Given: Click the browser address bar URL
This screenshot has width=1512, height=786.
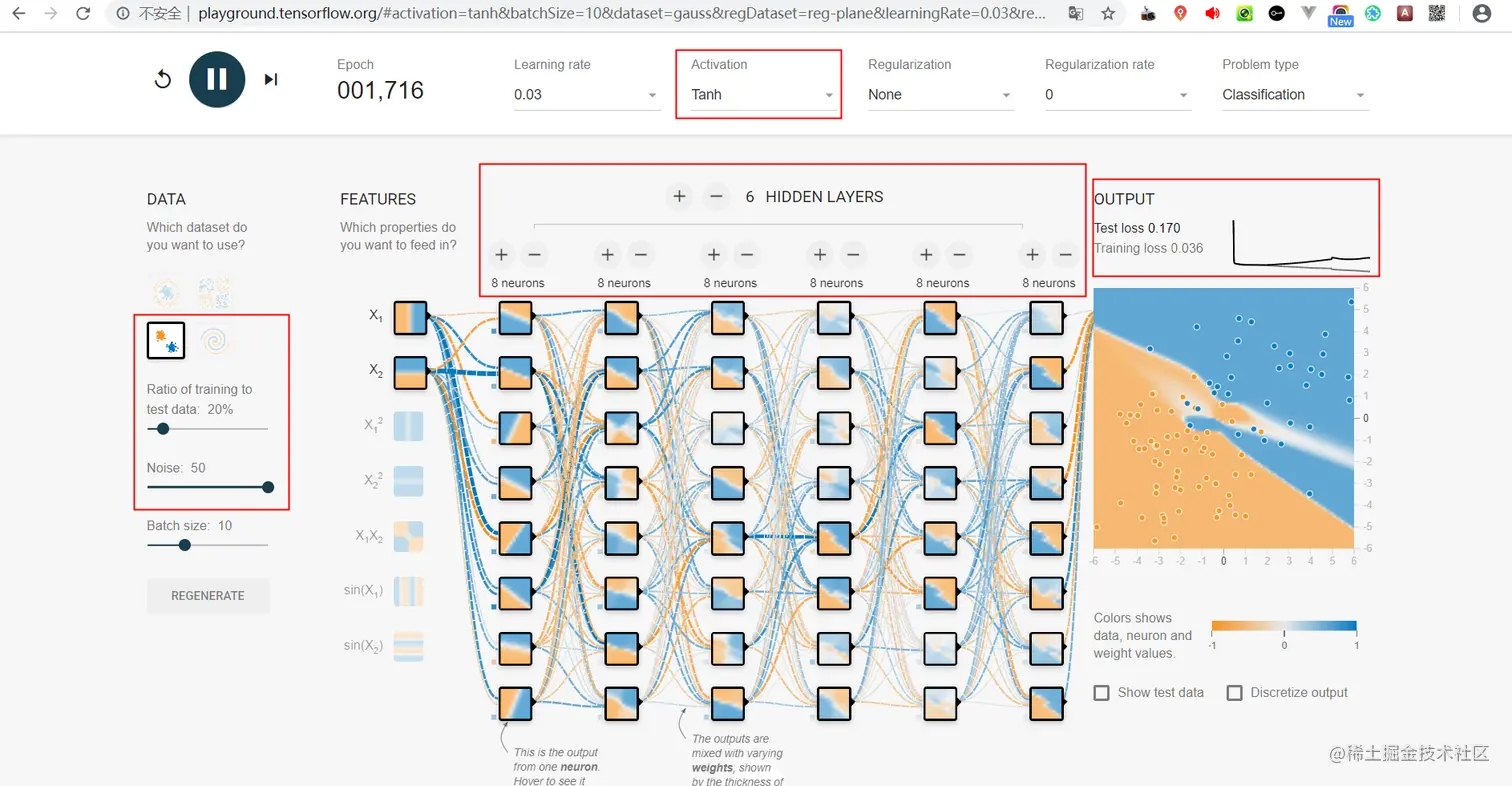Looking at the screenshot, I should pyautogui.click(x=623, y=14).
